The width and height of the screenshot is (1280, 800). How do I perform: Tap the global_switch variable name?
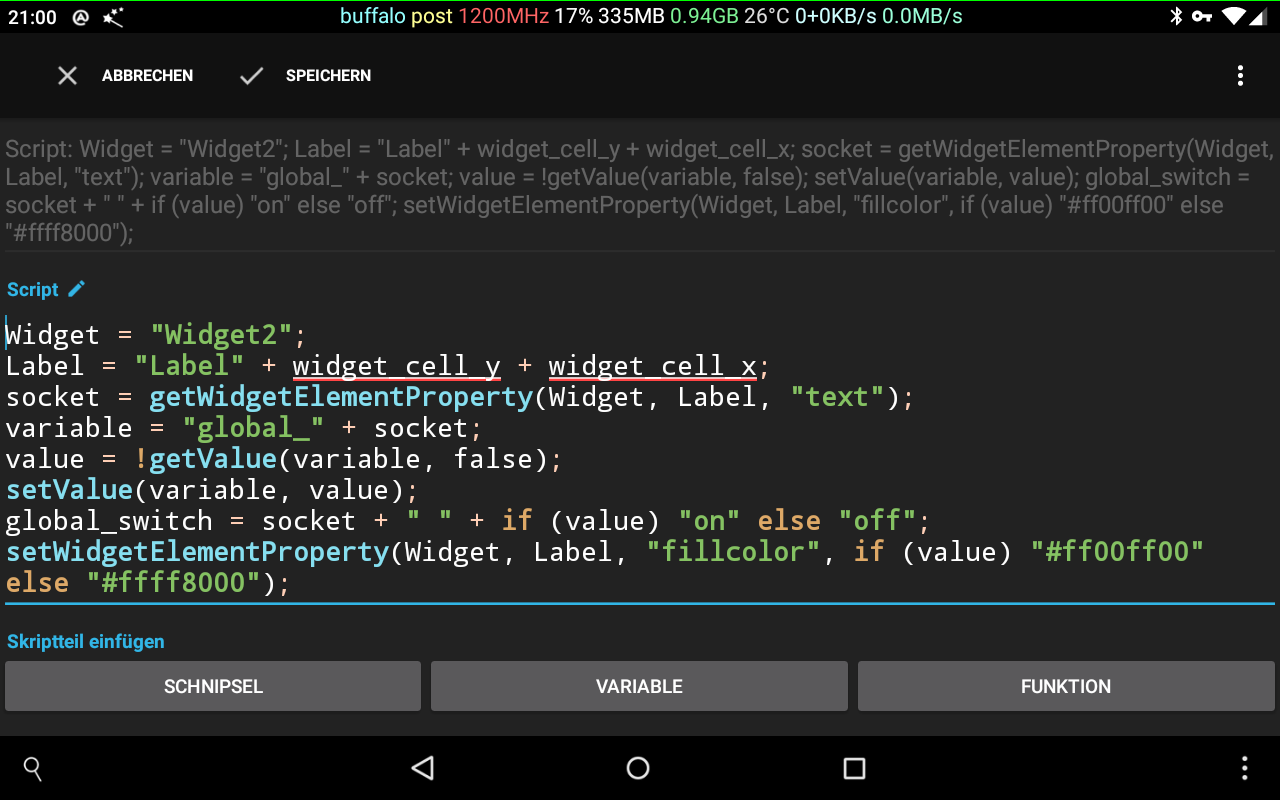[x=109, y=521]
